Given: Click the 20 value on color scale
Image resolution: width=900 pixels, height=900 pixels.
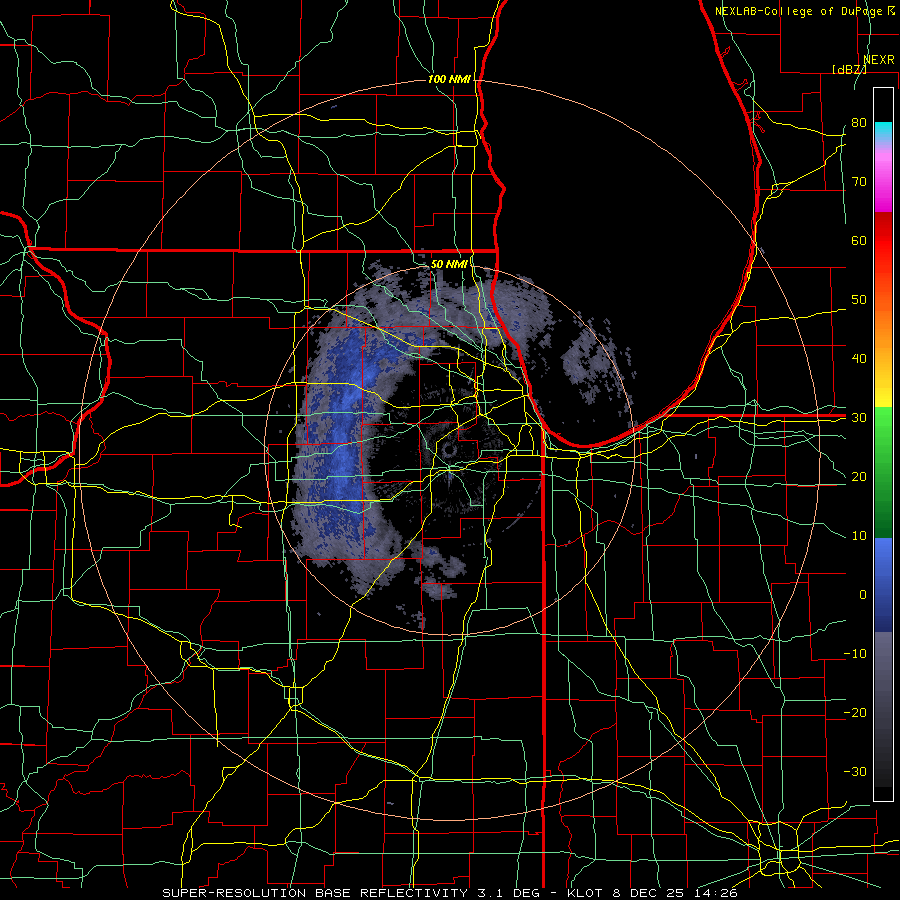Looking at the screenshot, I should tap(859, 476).
